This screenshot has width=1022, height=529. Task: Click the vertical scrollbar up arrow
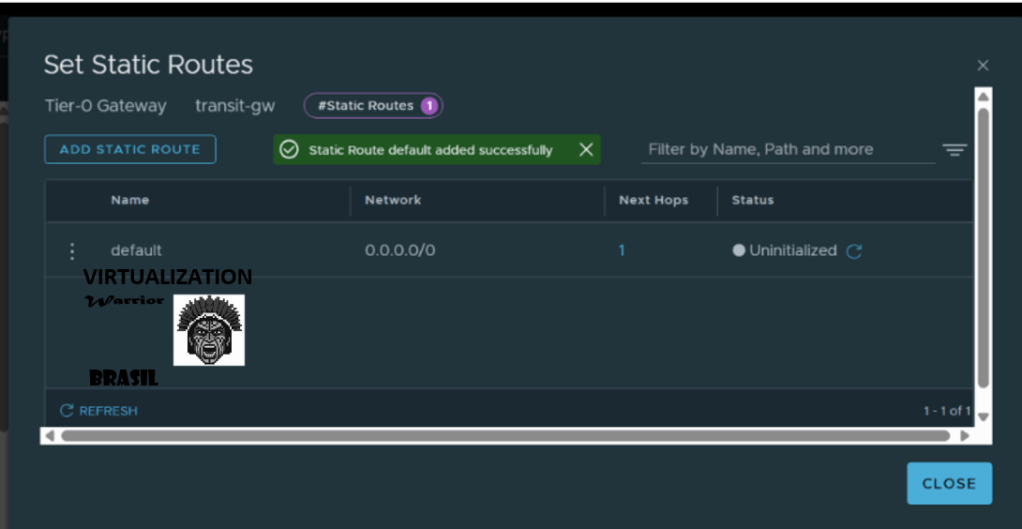[983, 96]
